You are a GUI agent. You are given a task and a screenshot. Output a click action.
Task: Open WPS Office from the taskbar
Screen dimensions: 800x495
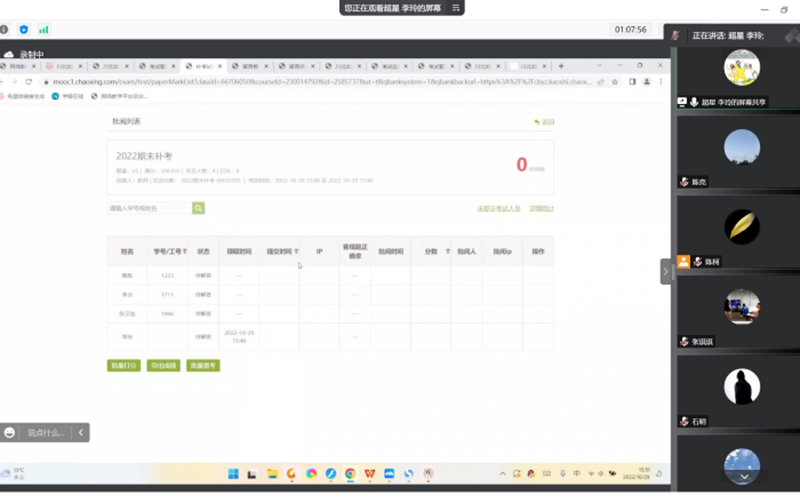tap(369, 474)
